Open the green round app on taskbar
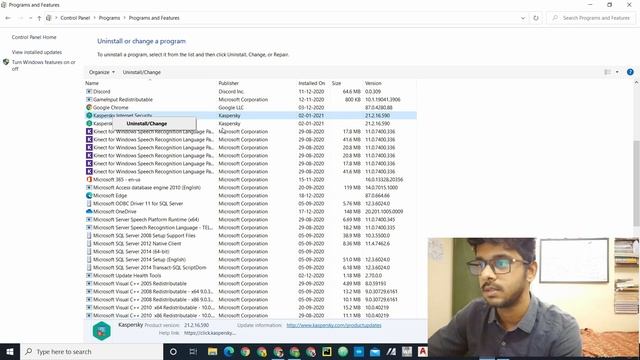Image resolution: width=640 pixels, height=360 pixels. (x=343, y=351)
